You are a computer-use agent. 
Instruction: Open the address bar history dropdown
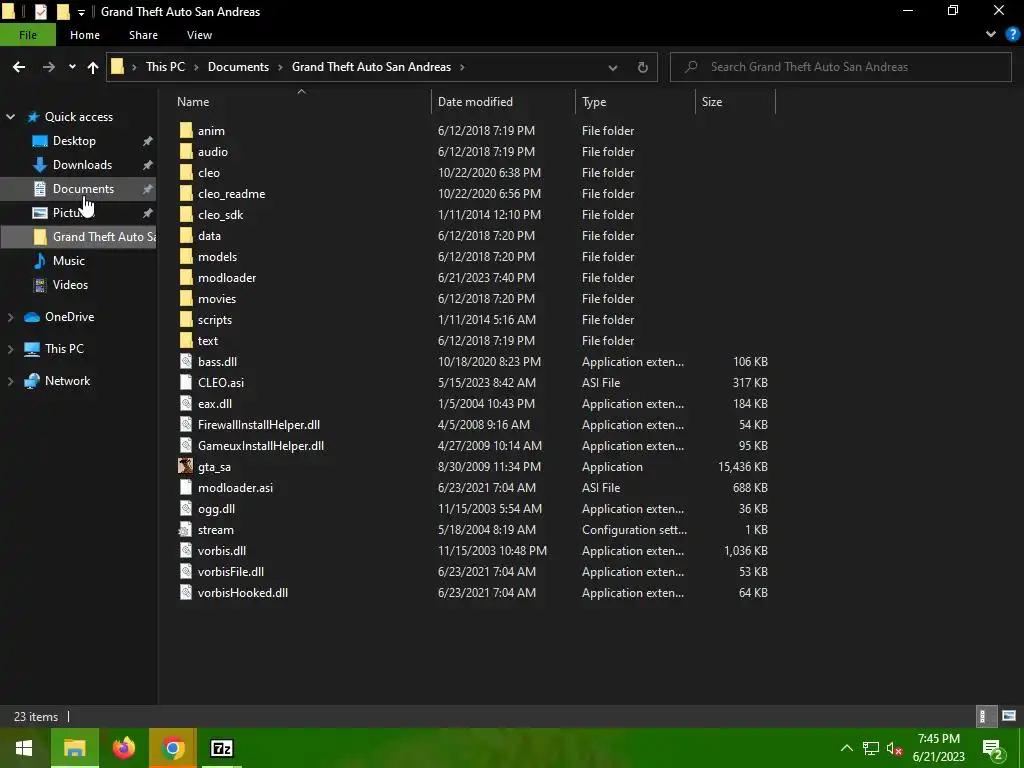point(613,67)
